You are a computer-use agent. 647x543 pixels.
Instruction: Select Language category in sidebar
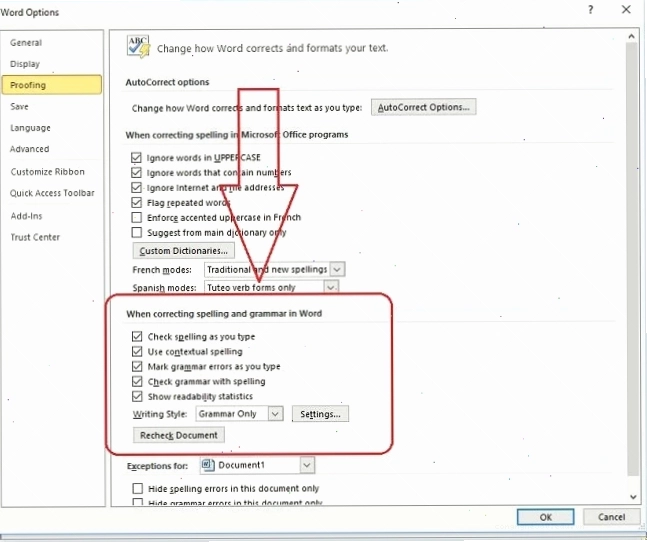[x=30, y=128]
